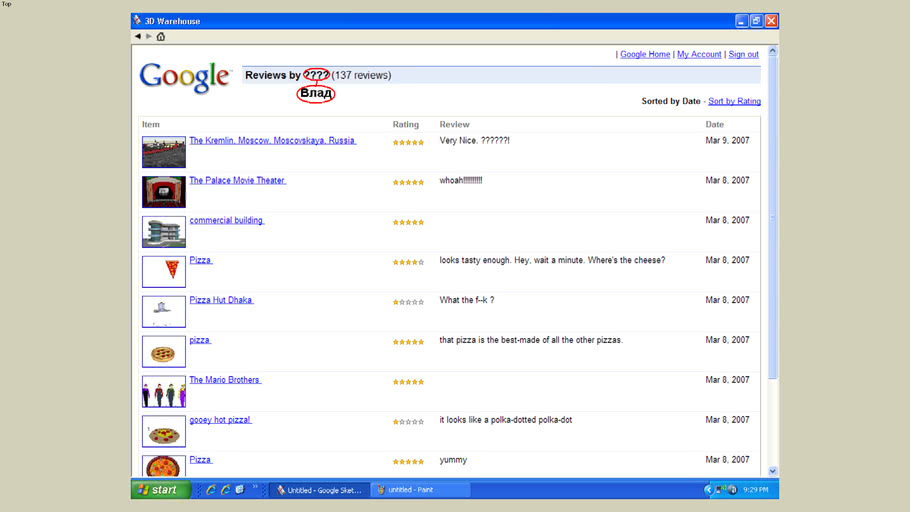Click the Sign out link
The image size is (910, 512).
pos(743,54)
